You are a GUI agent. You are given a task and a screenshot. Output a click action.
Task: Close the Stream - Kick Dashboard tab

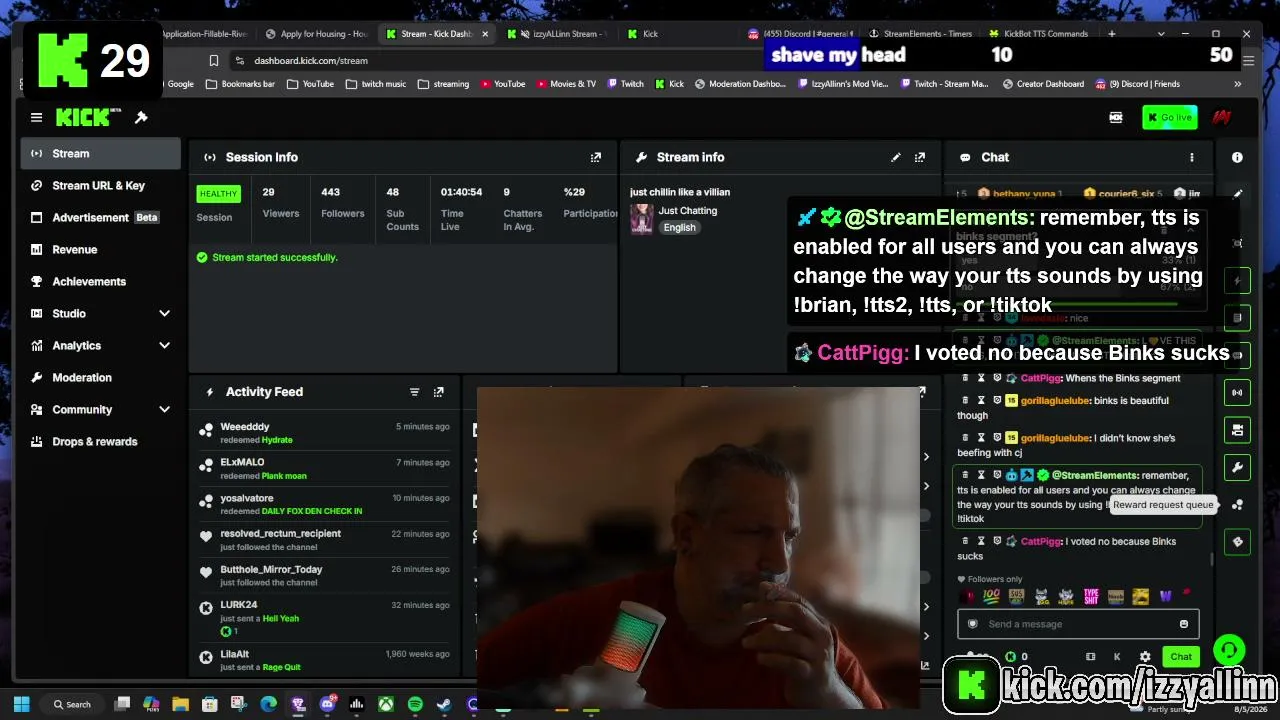click(485, 34)
